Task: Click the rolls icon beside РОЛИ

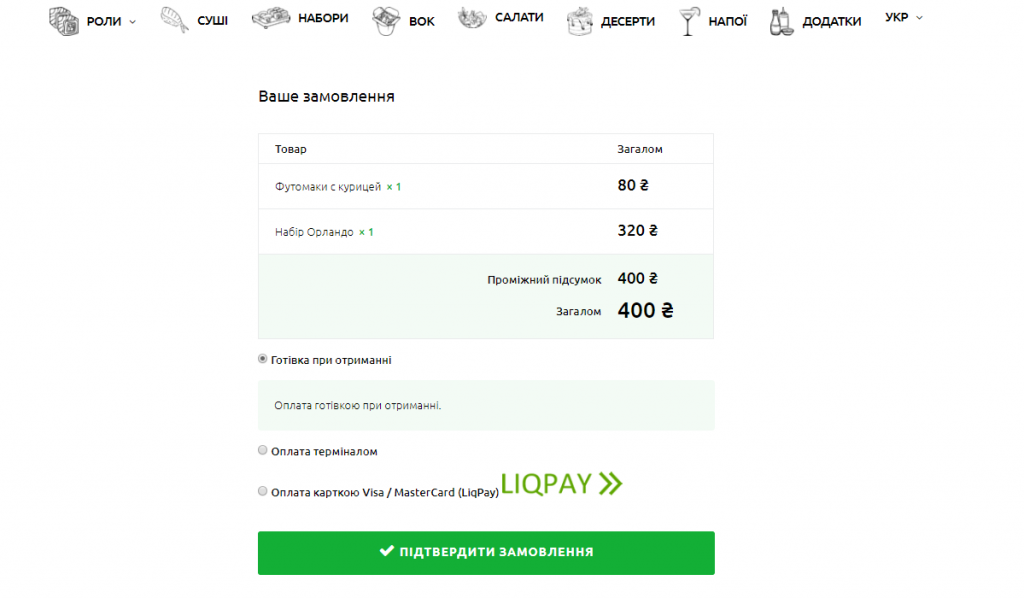Action: tap(63, 21)
